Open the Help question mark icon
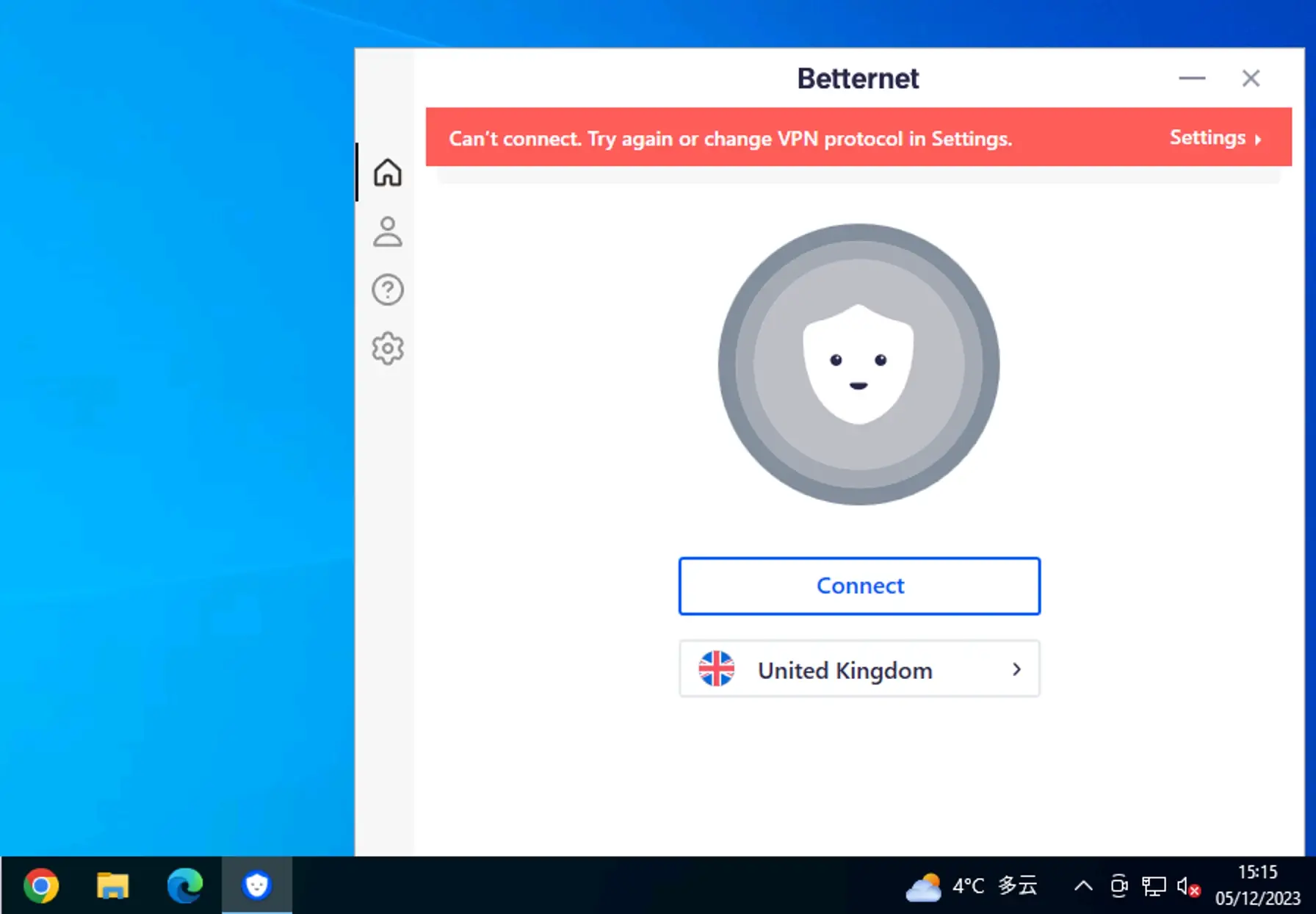 387,289
